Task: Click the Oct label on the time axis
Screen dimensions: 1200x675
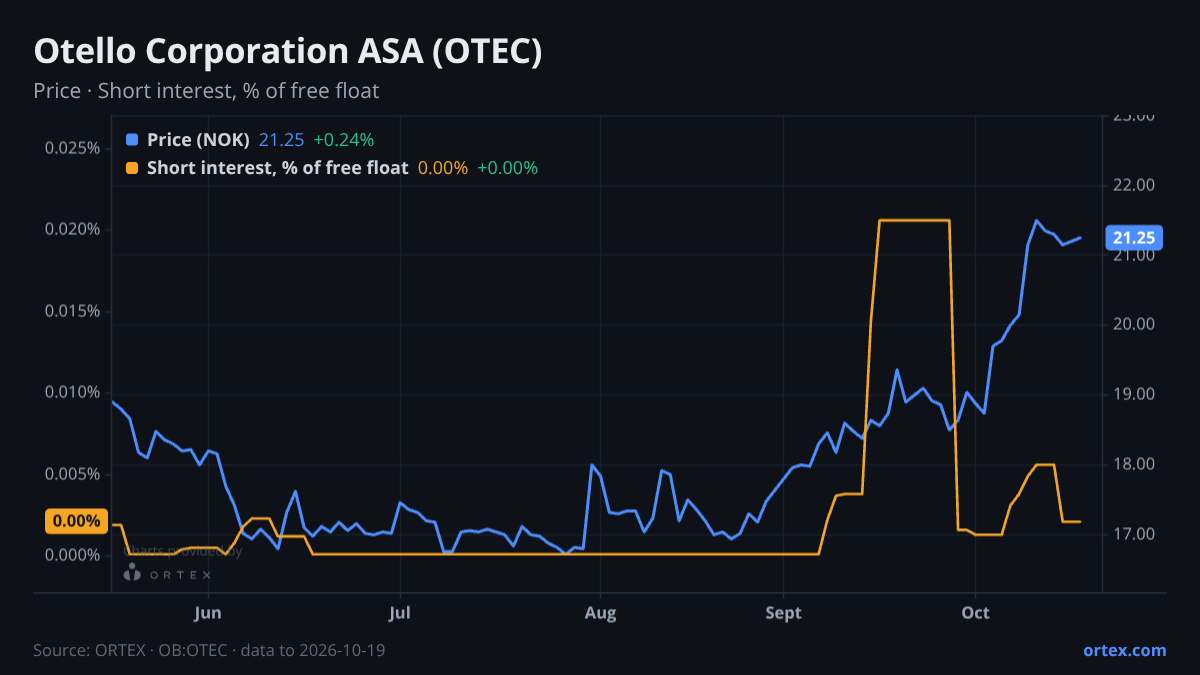Action: (975, 613)
